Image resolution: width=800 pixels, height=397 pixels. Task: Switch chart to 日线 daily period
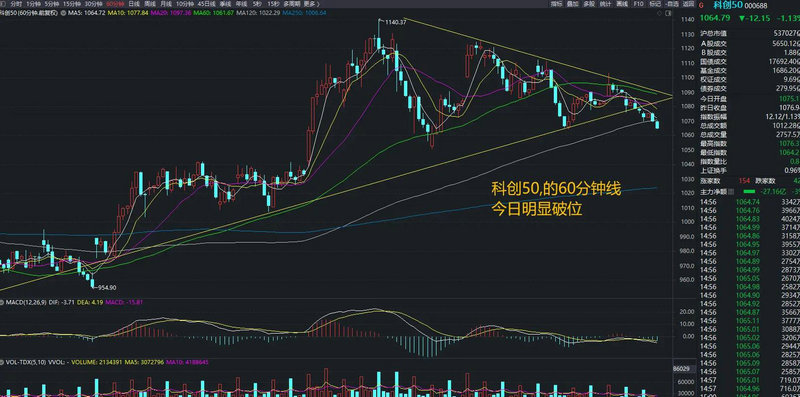tap(134, 4)
